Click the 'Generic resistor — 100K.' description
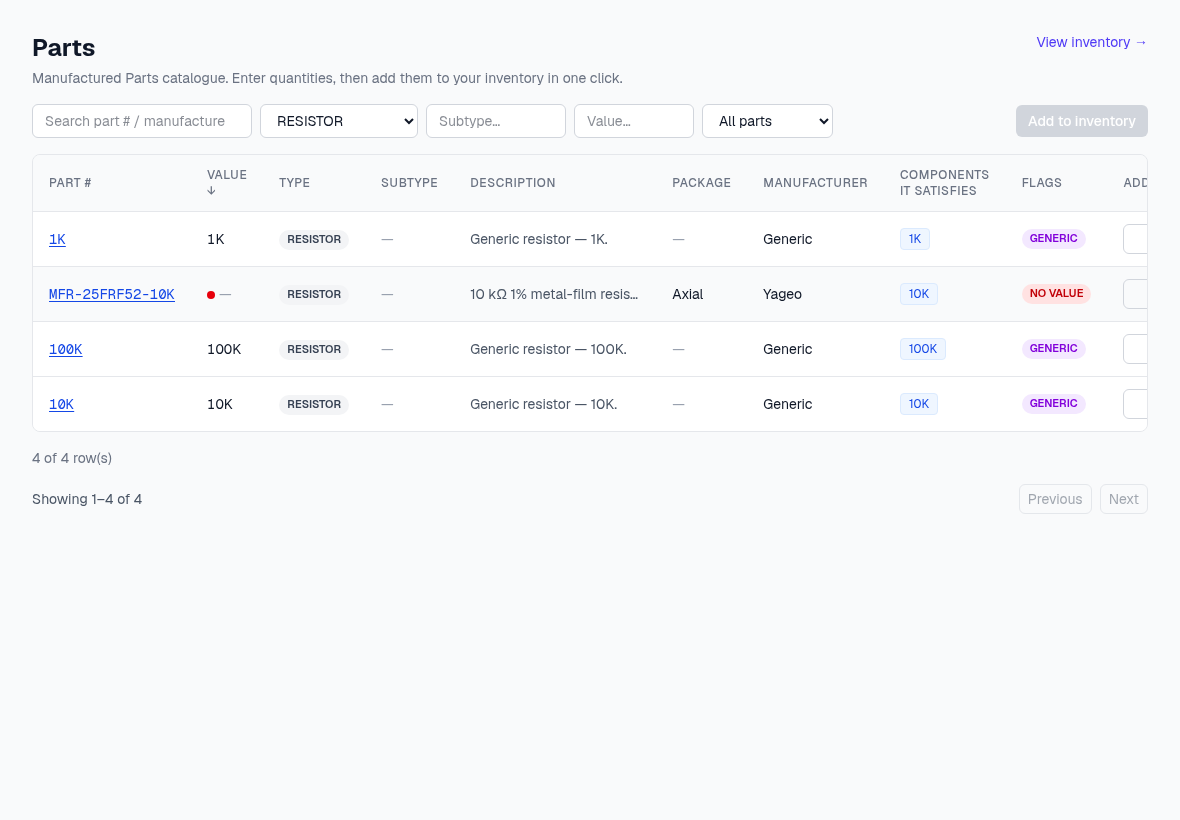This screenshot has width=1180, height=820. pos(548,349)
